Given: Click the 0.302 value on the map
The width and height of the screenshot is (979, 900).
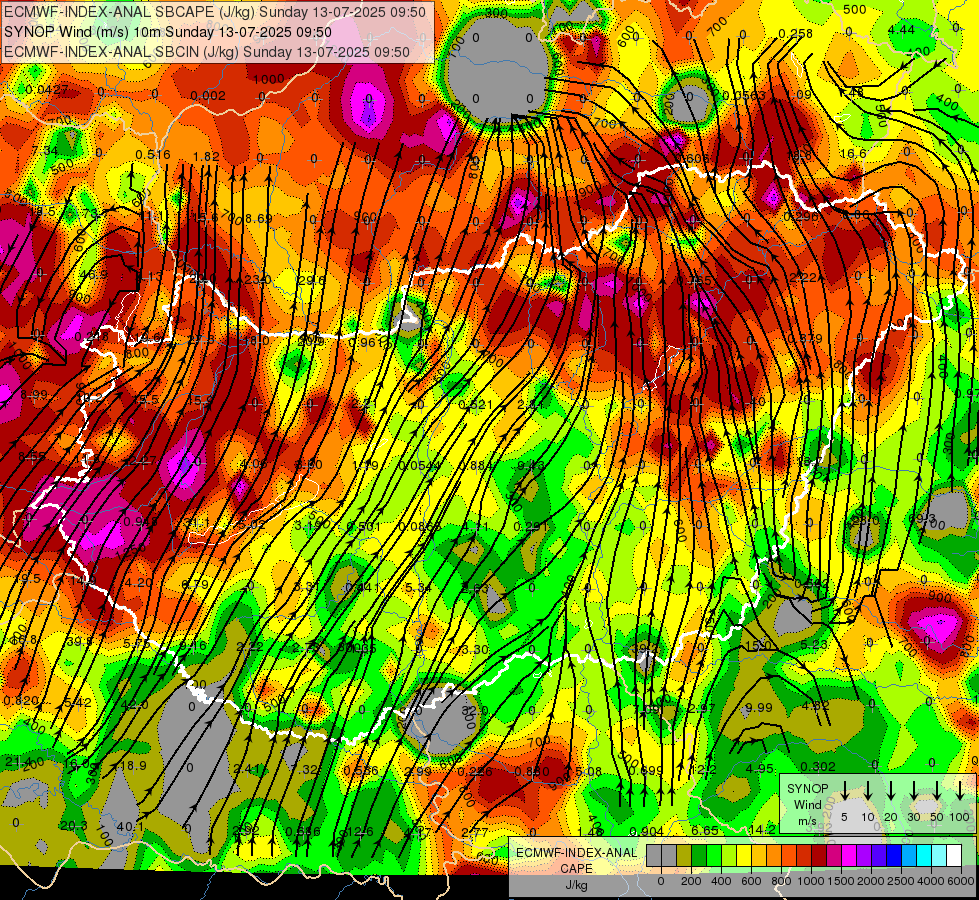Looking at the screenshot, I should [817, 766].
